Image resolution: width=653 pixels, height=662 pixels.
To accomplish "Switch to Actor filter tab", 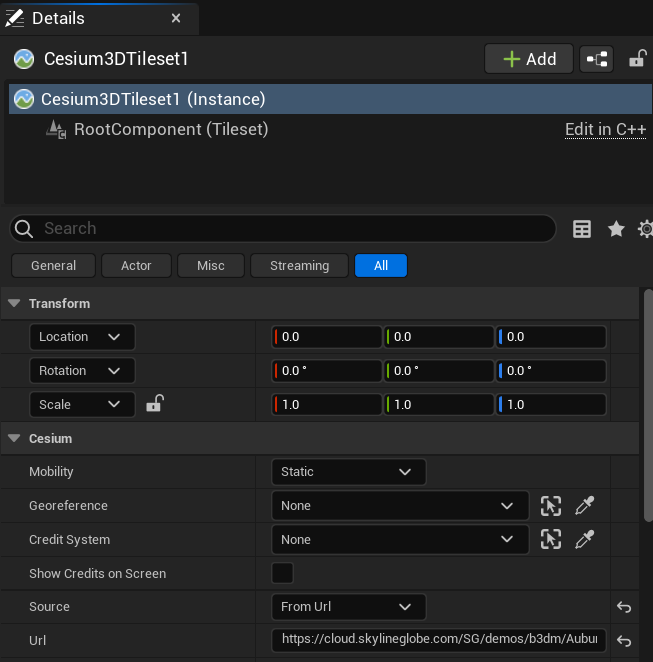I will [136, 266].
